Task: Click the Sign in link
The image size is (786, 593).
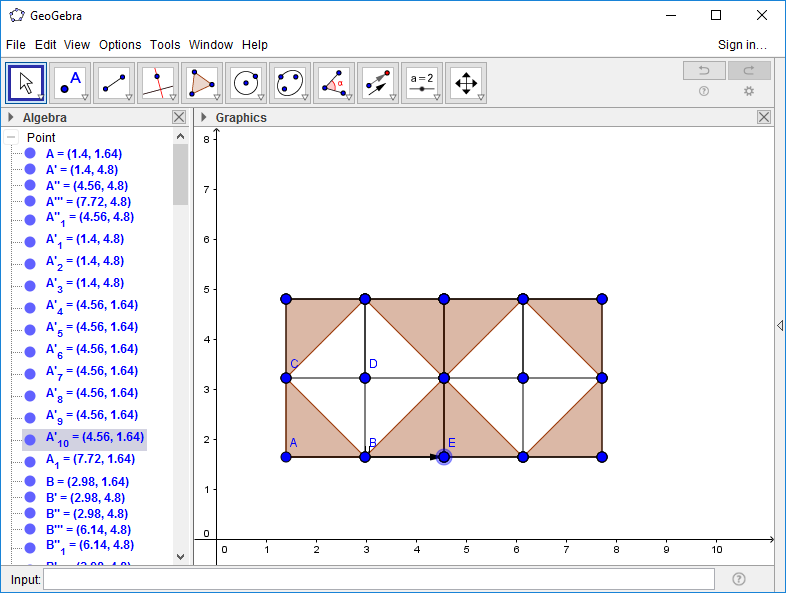Action: 742,45
